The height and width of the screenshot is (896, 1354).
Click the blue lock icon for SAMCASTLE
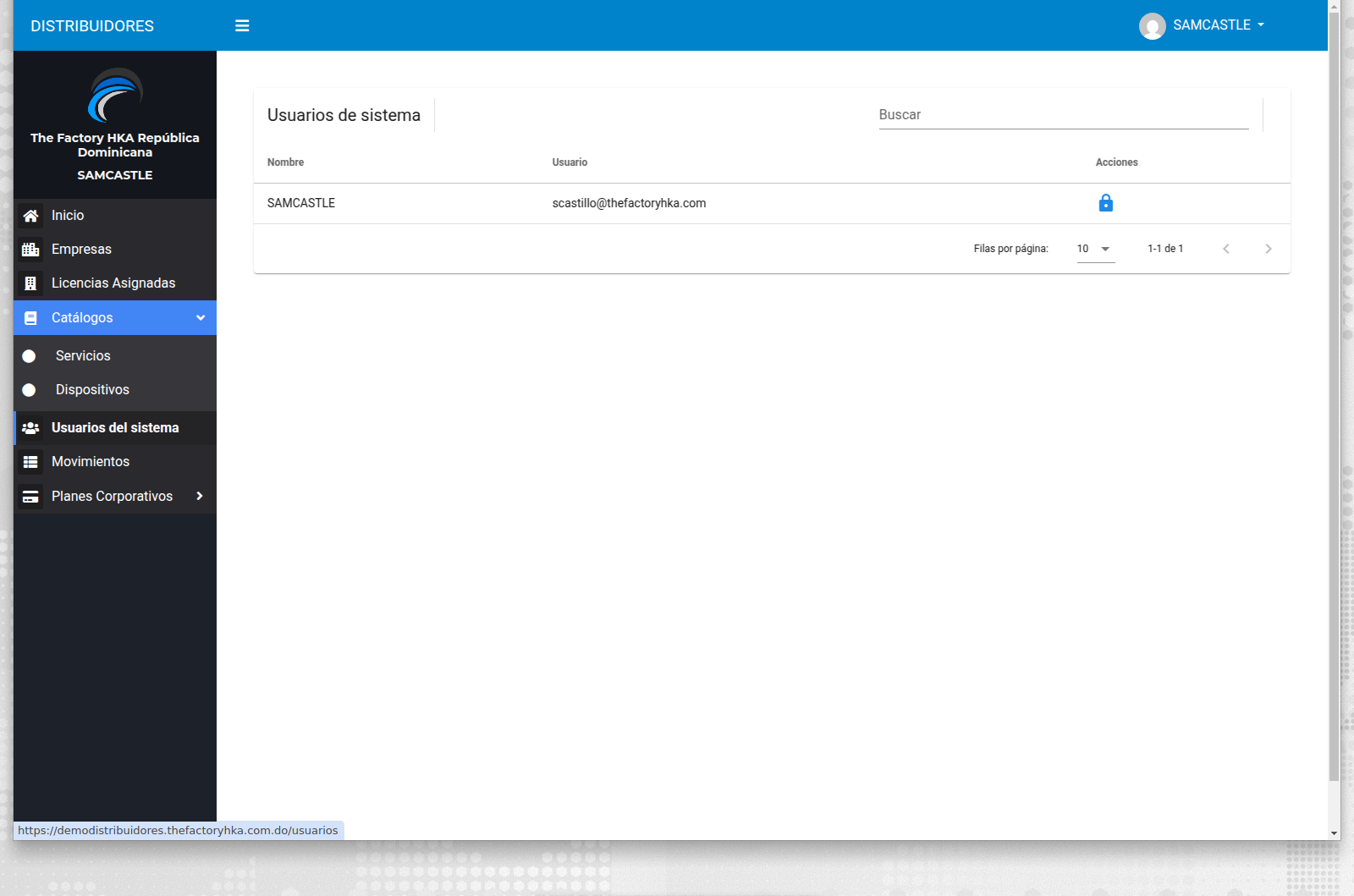1105,203
